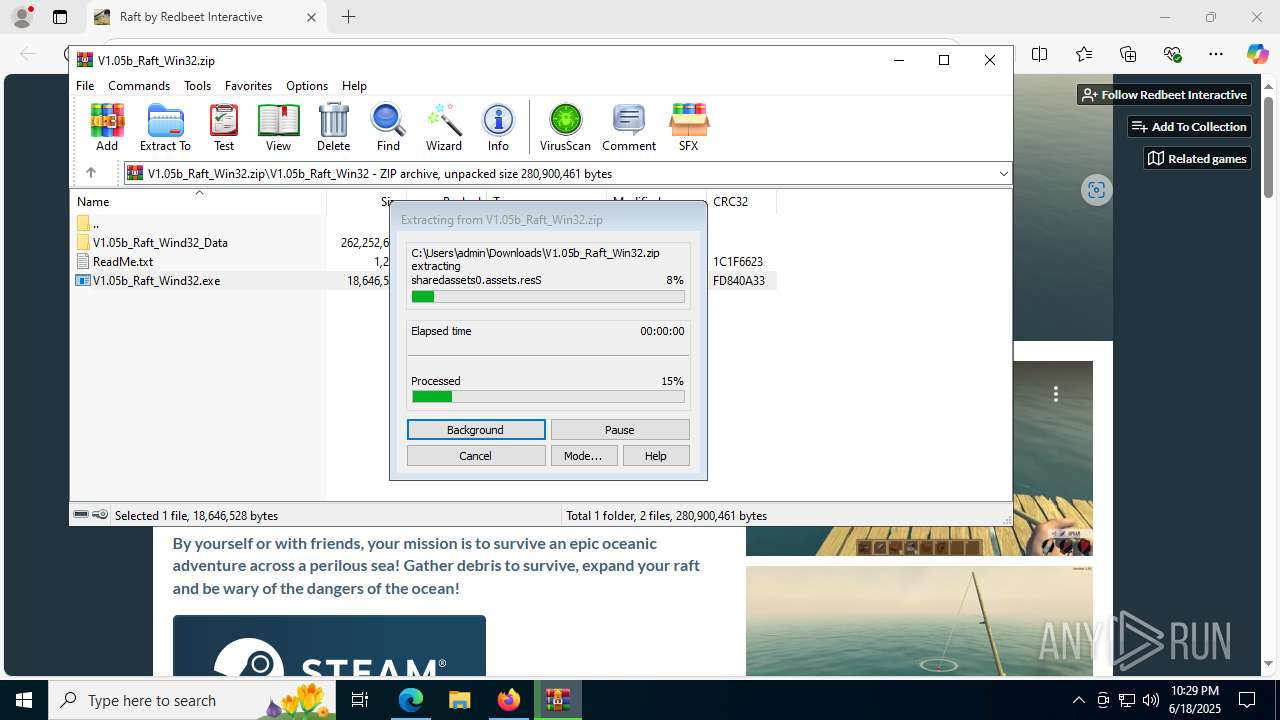This screenshot has width=1280, height=720.
Task: Launch the Wizard tool
Action: coord(444,127)
